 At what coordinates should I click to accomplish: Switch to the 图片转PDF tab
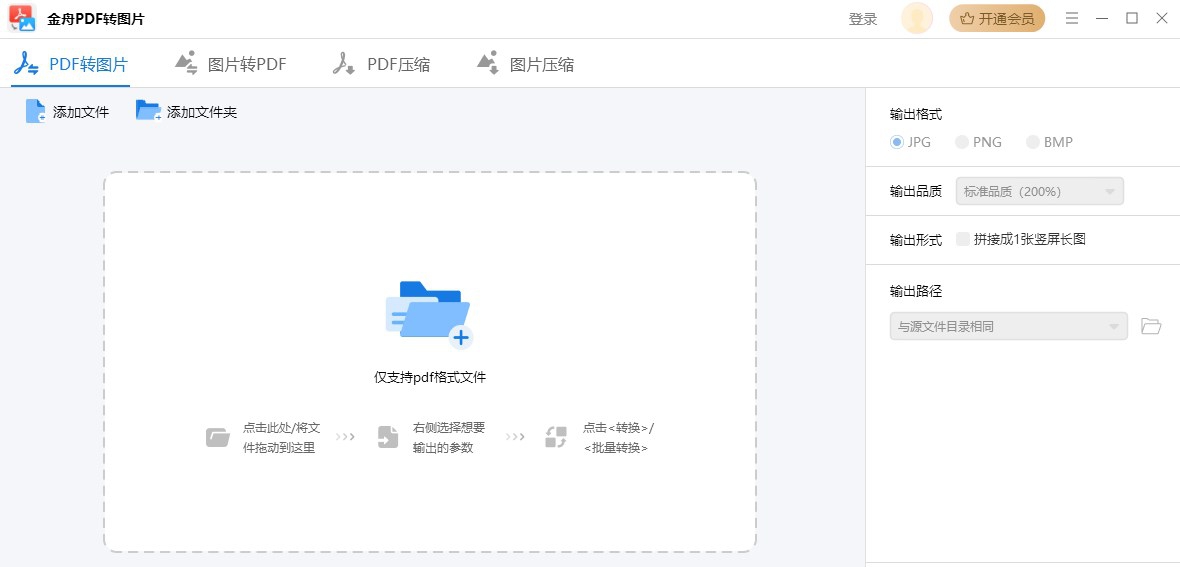(230, 65)
